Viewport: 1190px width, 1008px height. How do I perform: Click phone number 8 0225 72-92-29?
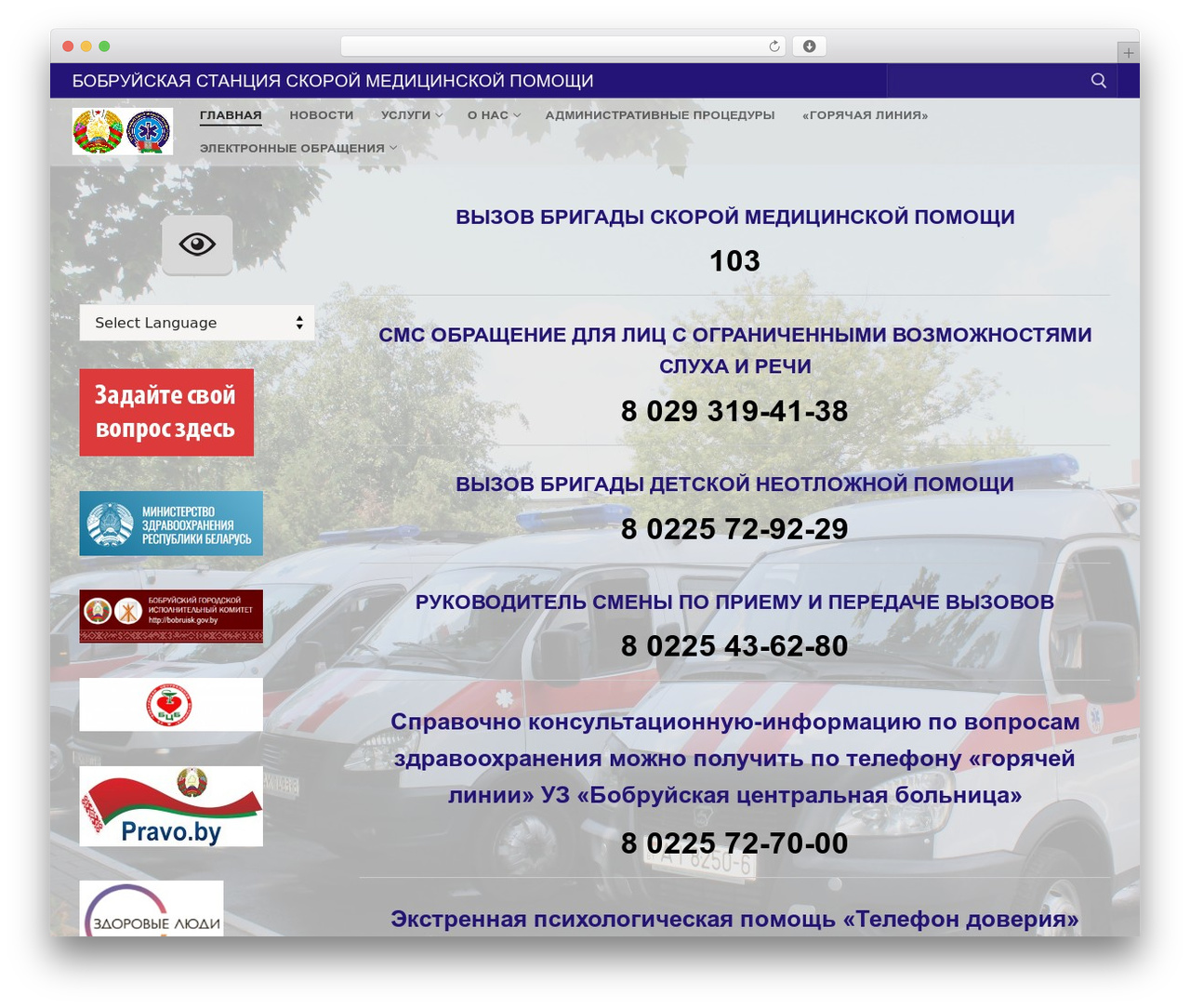734,529
